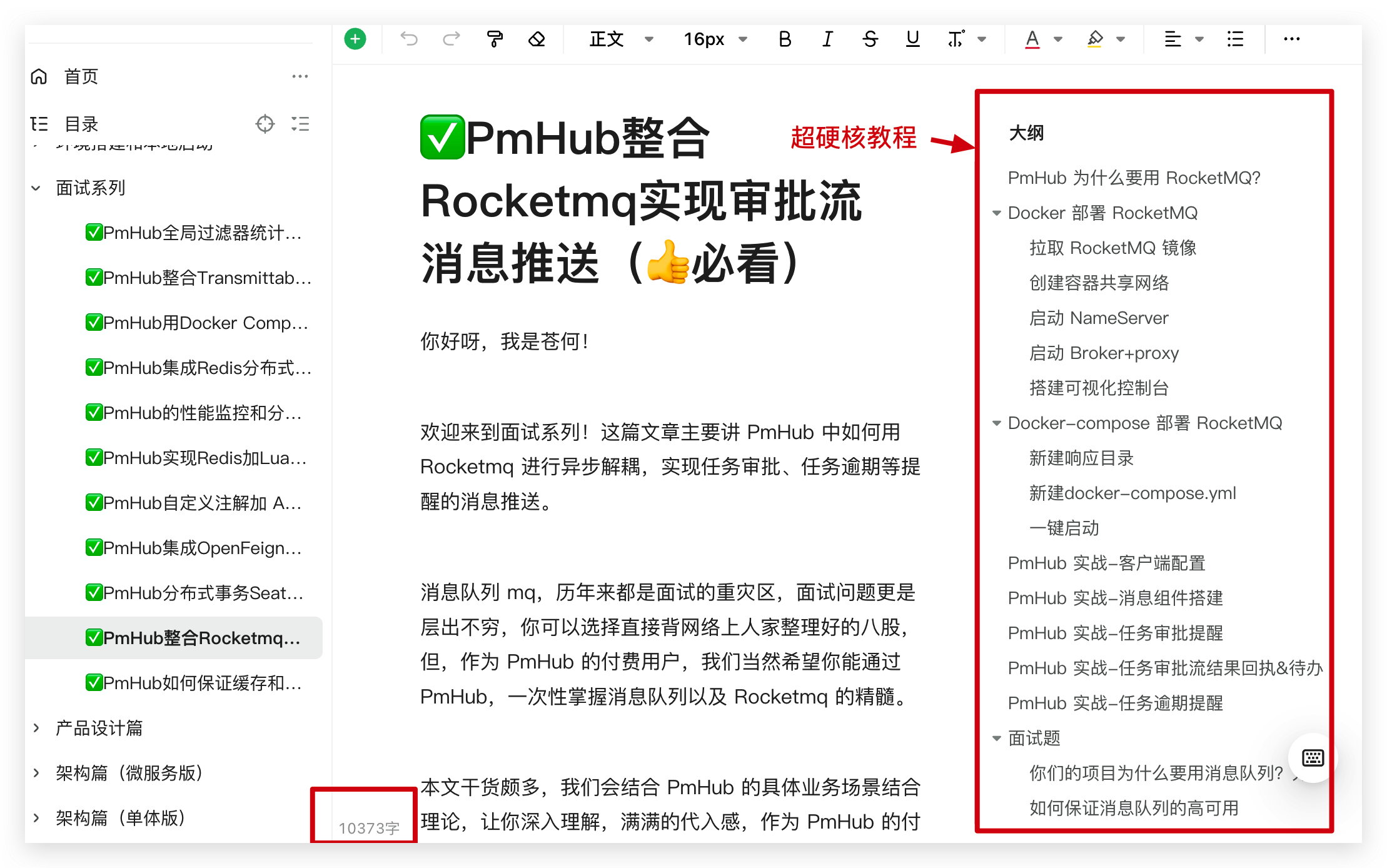Select the format painter tool
This screenshot has height=868, width=1387.
tap(495, 39)
